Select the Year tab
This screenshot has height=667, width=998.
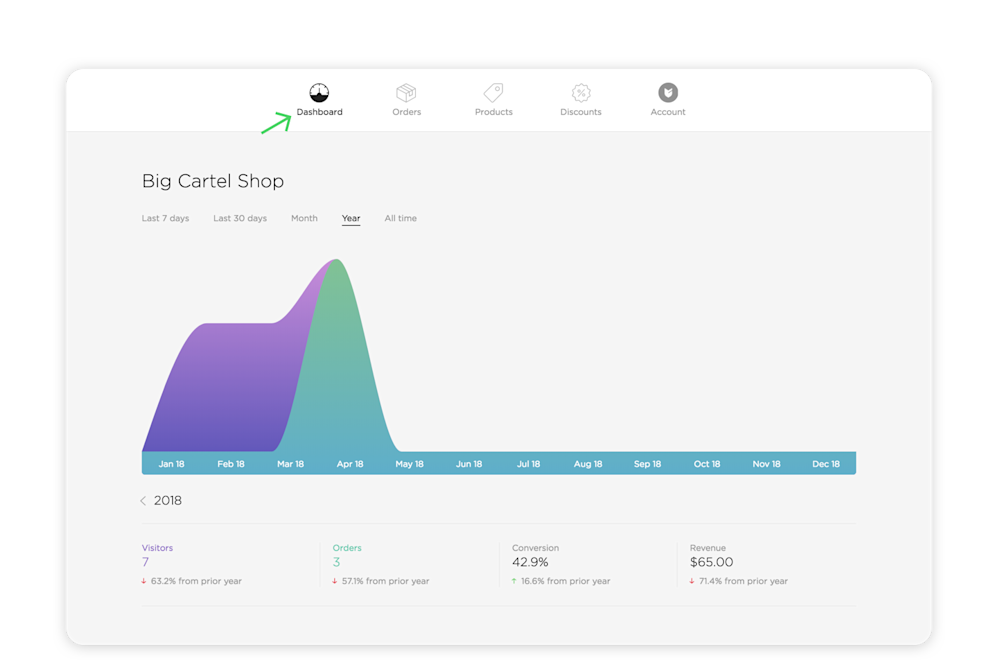click(351, 218)
